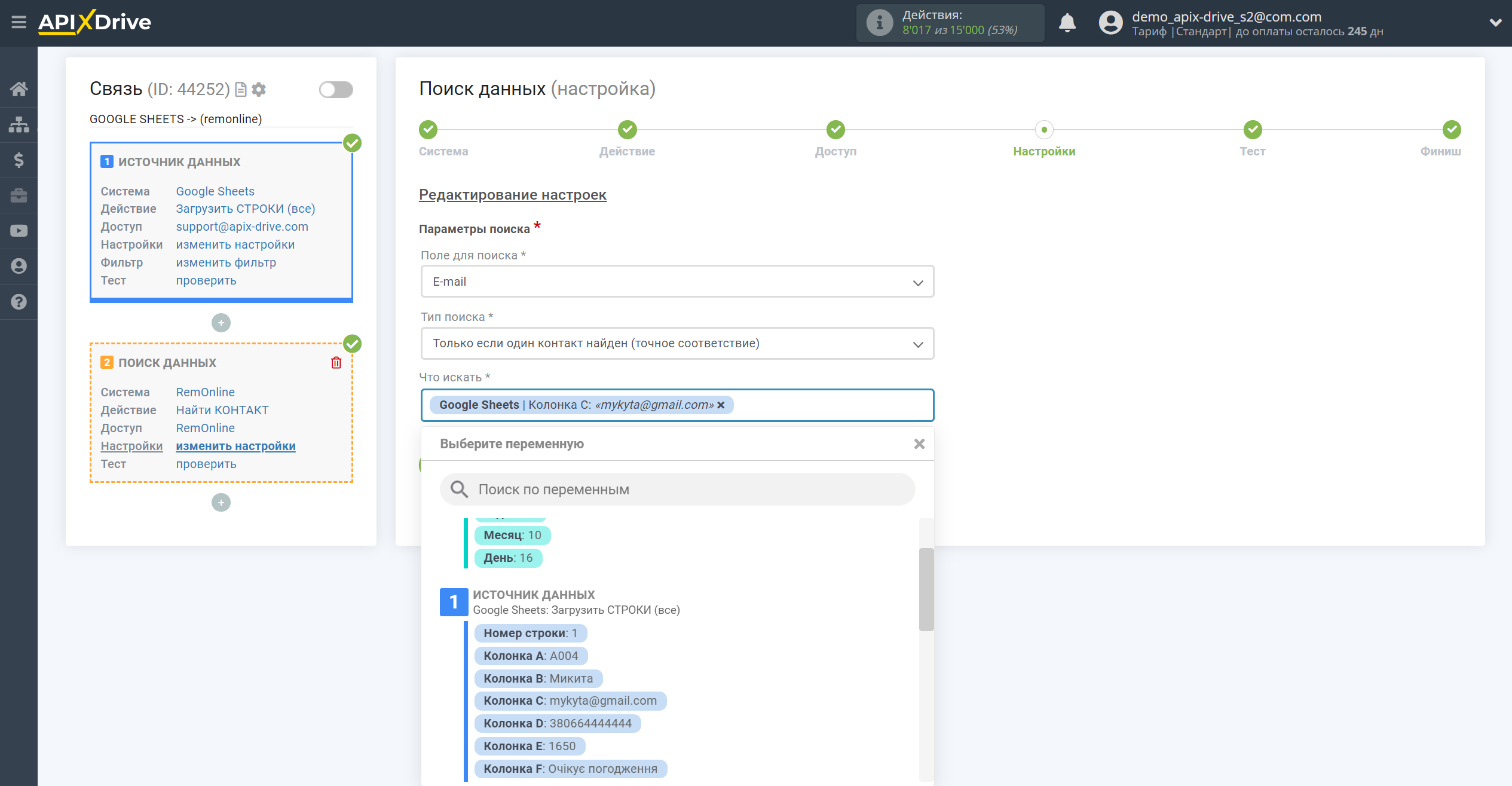Viewport: 1512px width, 786px height.
Task: Select variable Колонка A: A004
Action: pyautogui.click(x=531, y=656)
